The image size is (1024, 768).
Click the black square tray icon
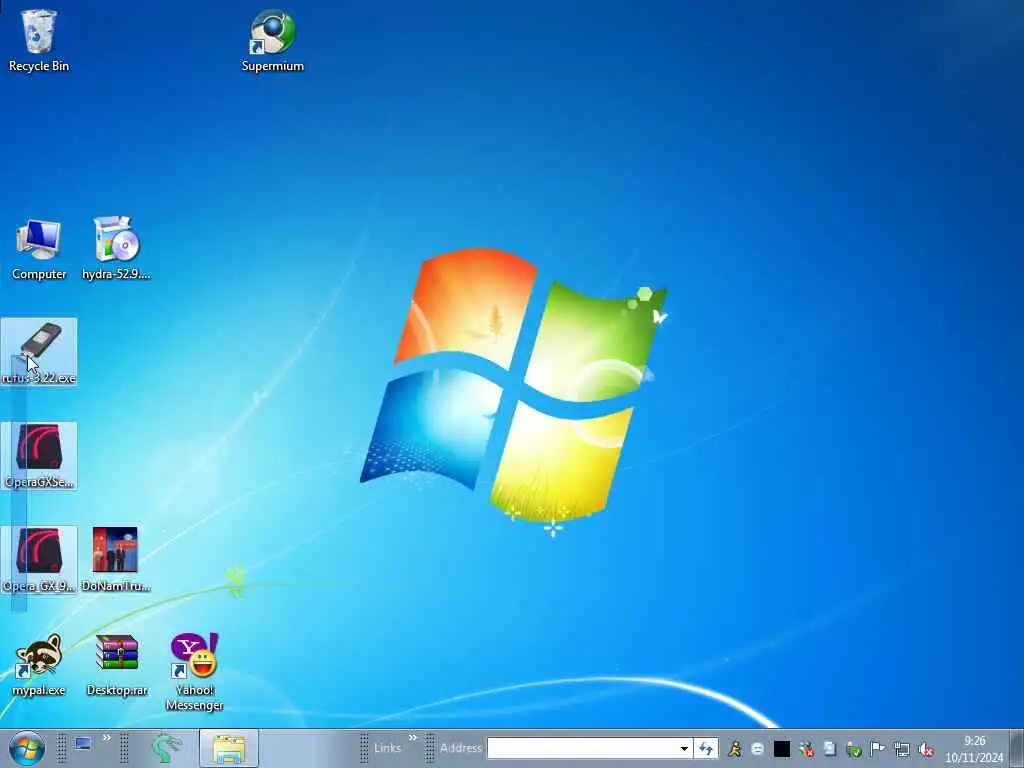[782, 749]
